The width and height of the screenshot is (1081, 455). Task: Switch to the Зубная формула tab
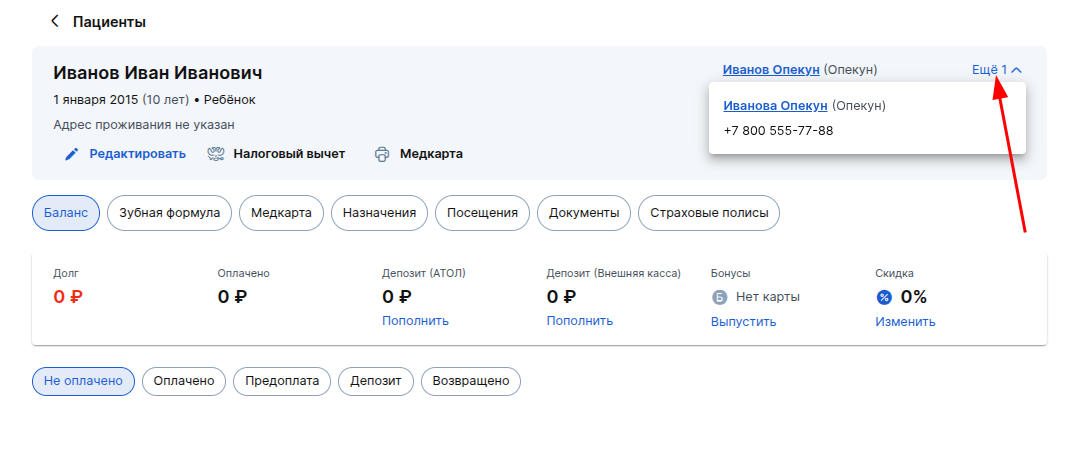click(x=170, y=213)
